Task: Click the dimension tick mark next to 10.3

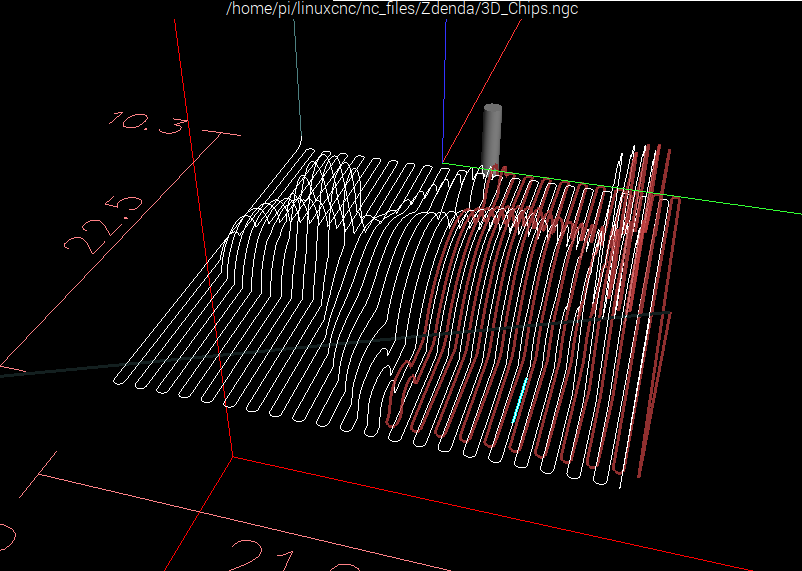Action: coord(220,132)
